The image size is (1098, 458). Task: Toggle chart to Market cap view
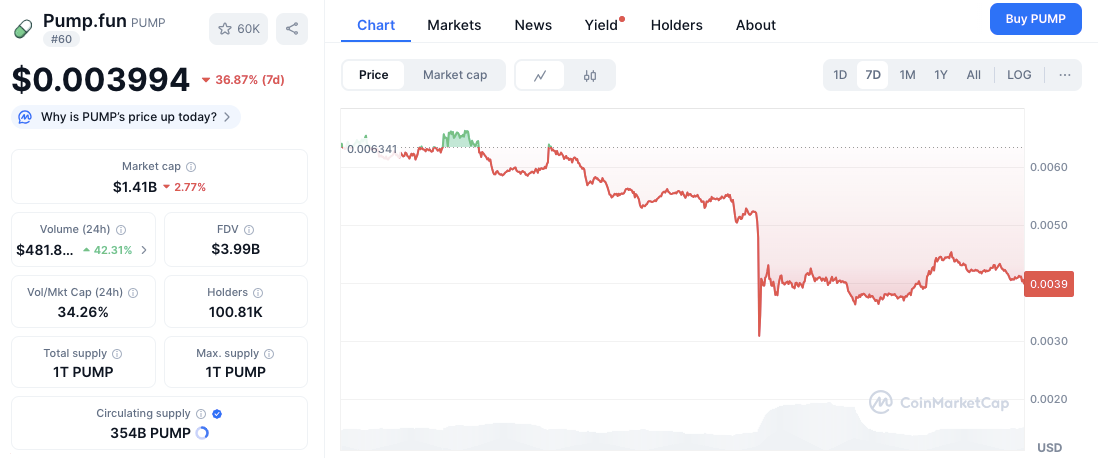coord(455,75)
